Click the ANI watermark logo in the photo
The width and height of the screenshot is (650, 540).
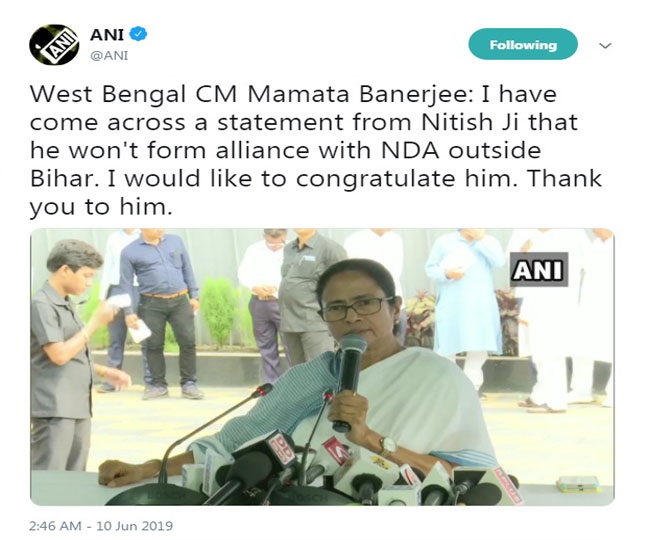(538, 269)
